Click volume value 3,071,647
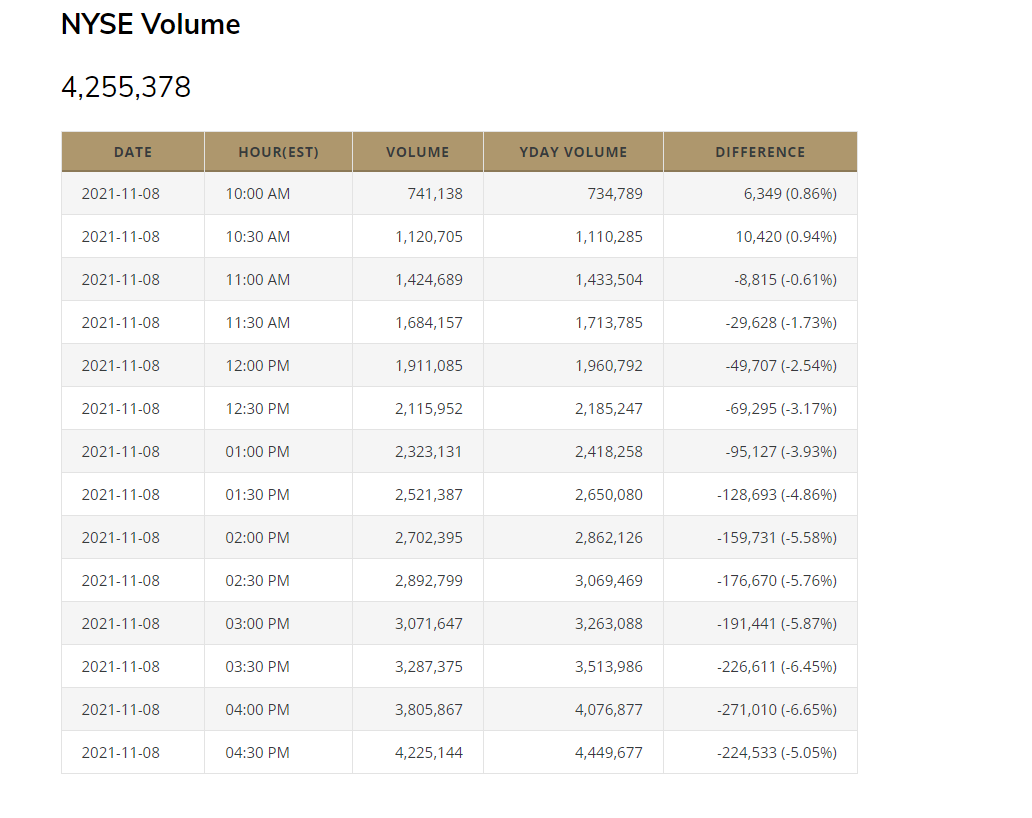Screen dimensions: 1032x818 [x=429, y=624]
